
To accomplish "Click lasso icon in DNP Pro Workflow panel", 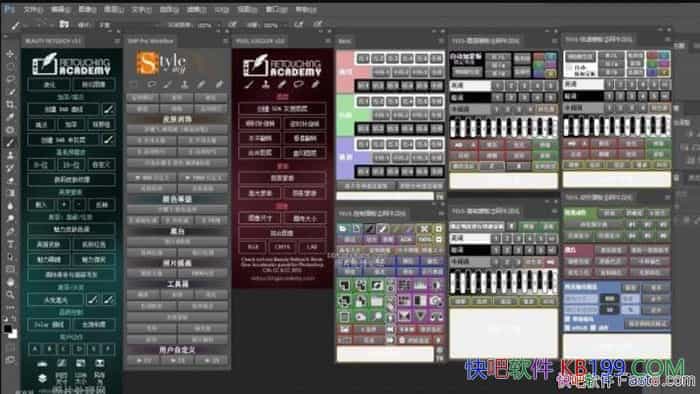I will pyautogui.click(x=151, y=84).
